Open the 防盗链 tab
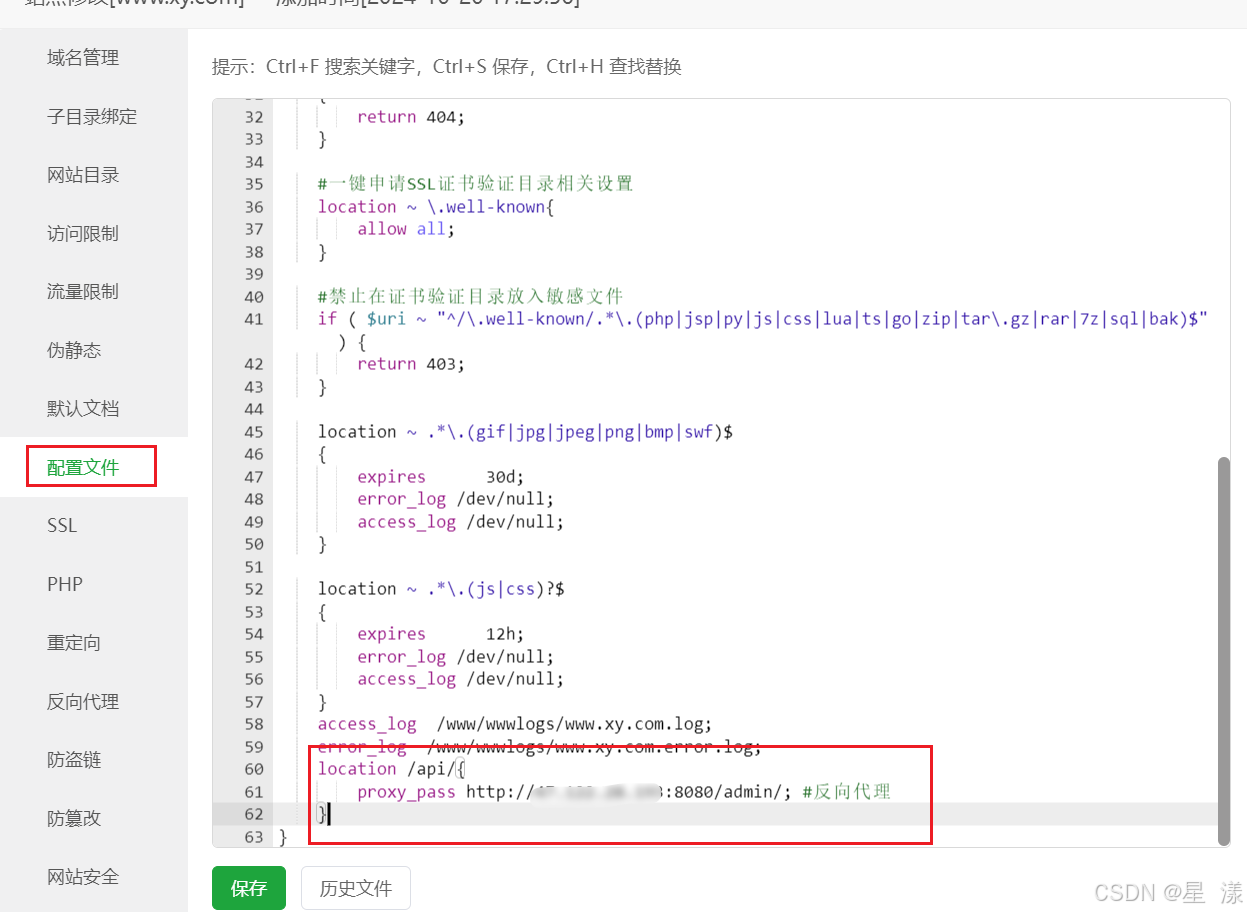The width and height of the screenshot is (1247, 912). click(x=74, y=760)
